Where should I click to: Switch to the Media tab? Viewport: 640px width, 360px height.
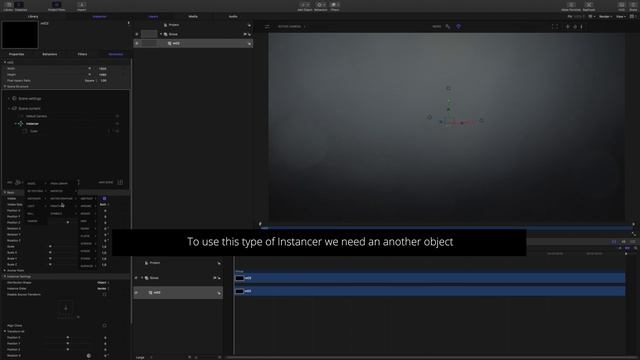[x=193, y=17]
